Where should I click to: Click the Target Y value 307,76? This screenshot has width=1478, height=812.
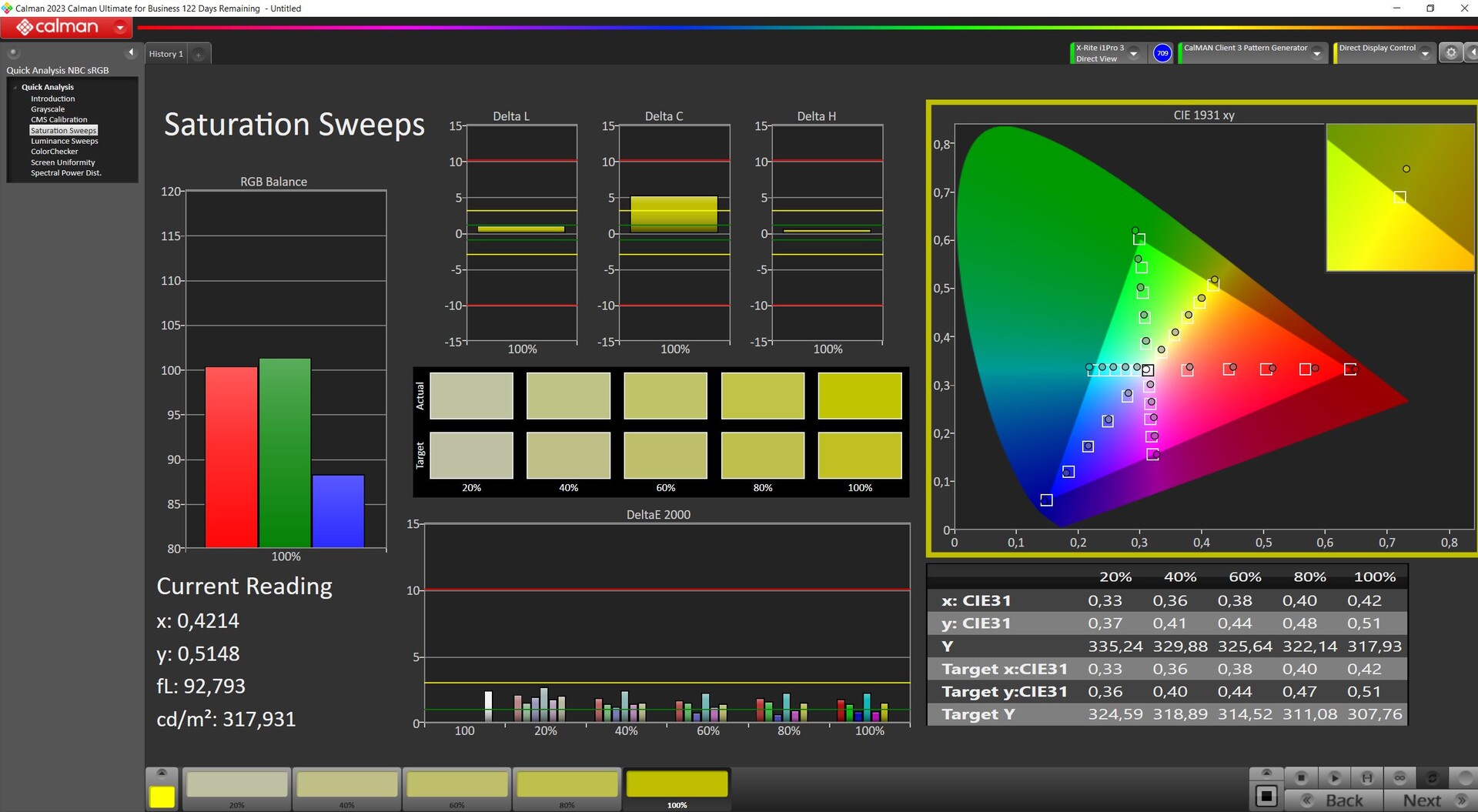1374,714
